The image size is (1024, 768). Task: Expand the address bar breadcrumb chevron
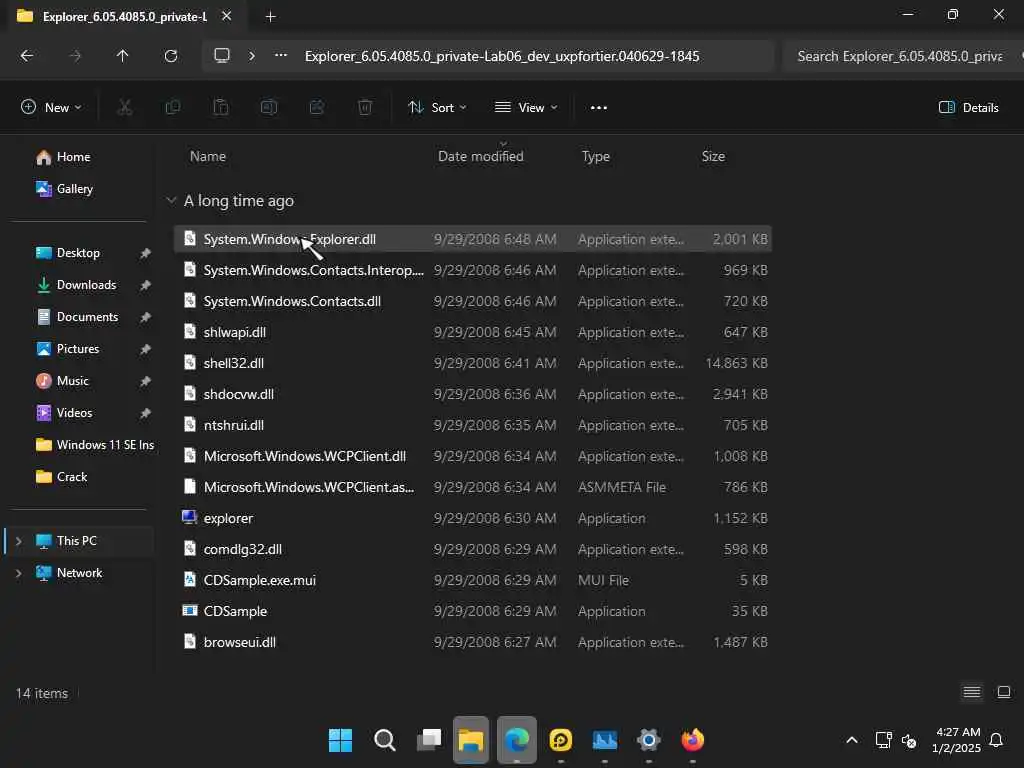[x=252, y=56]
